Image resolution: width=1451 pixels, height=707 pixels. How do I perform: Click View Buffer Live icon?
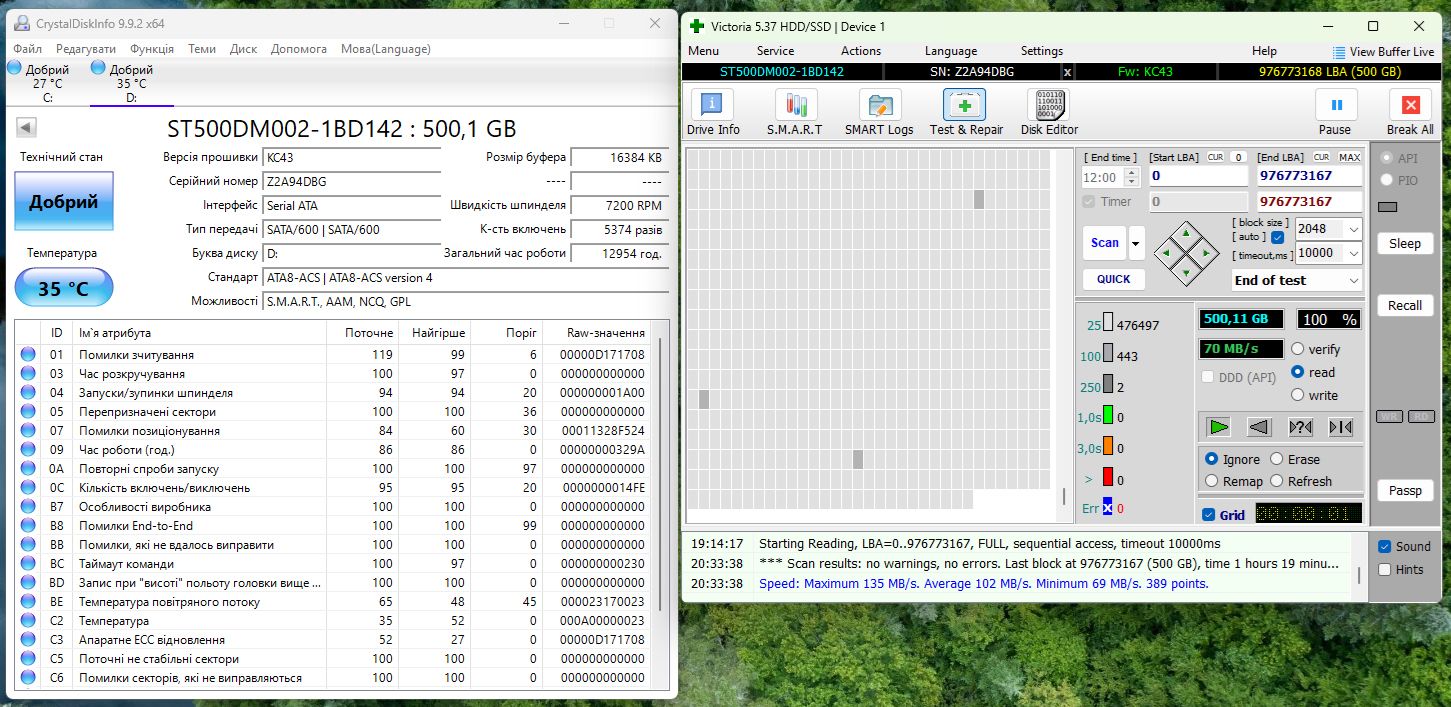[x=1339, y=52]
